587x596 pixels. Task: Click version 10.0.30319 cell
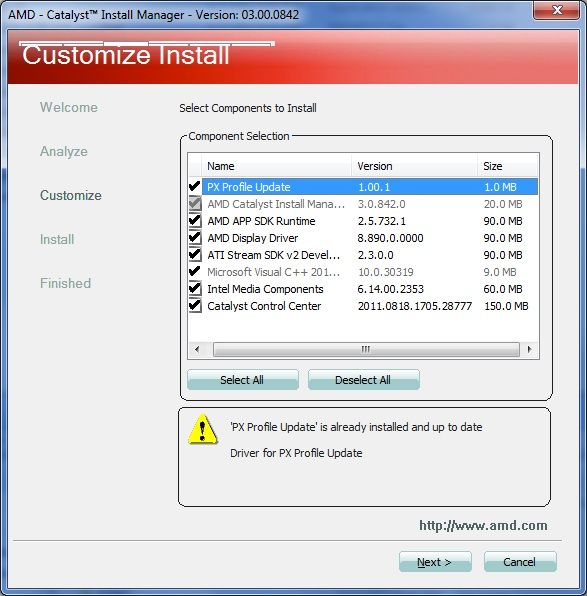[386, 272]
